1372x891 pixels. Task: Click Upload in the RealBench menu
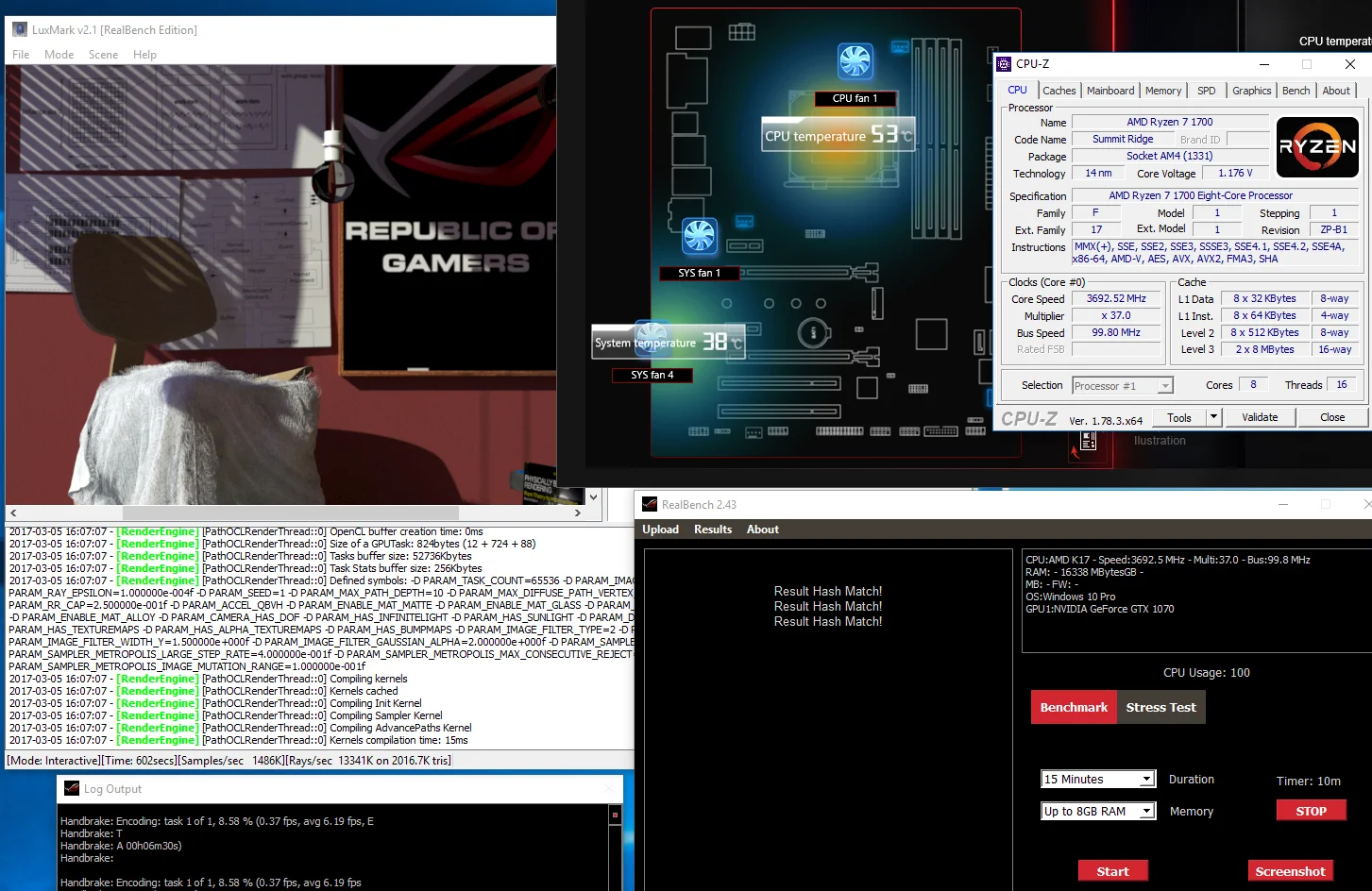point(661,530)
